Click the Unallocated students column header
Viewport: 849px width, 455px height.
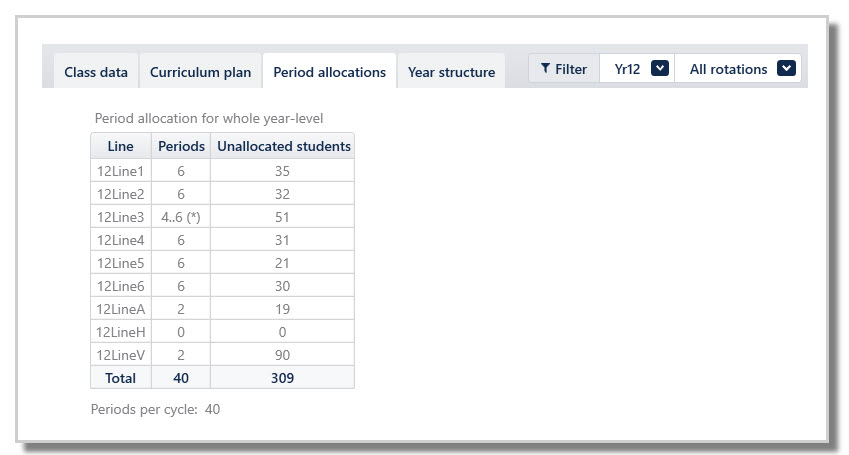(283, 146)
